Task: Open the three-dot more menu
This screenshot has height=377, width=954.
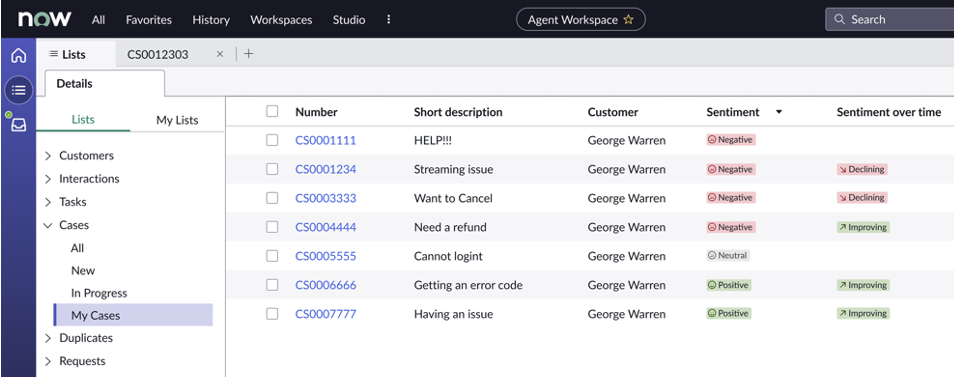Action: click(x=389, y=19)
